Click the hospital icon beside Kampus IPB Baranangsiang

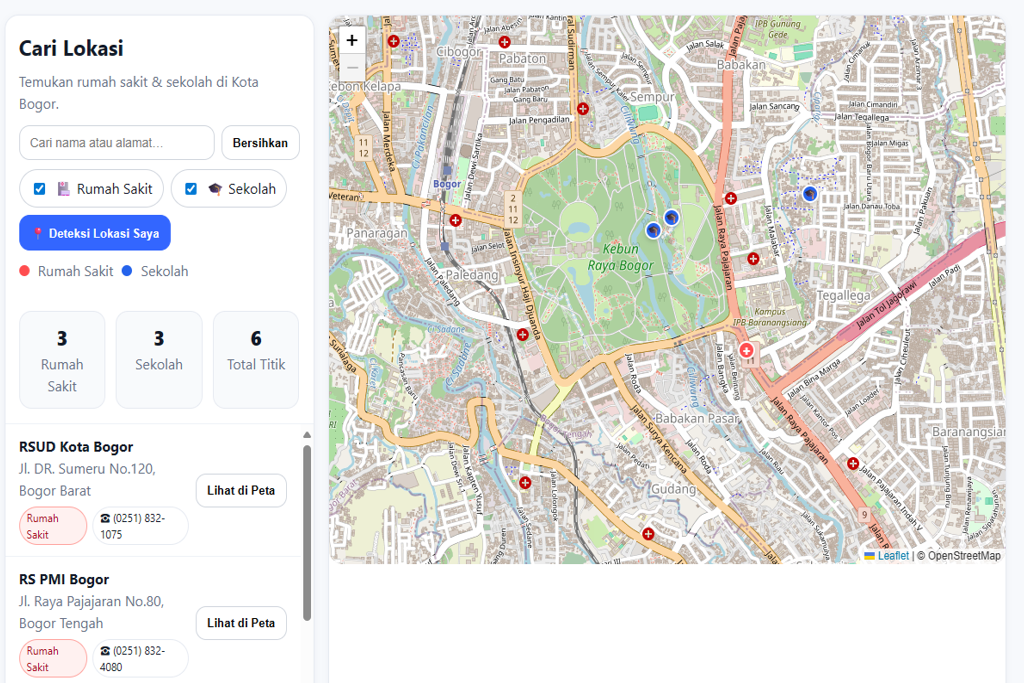point(746,351)
